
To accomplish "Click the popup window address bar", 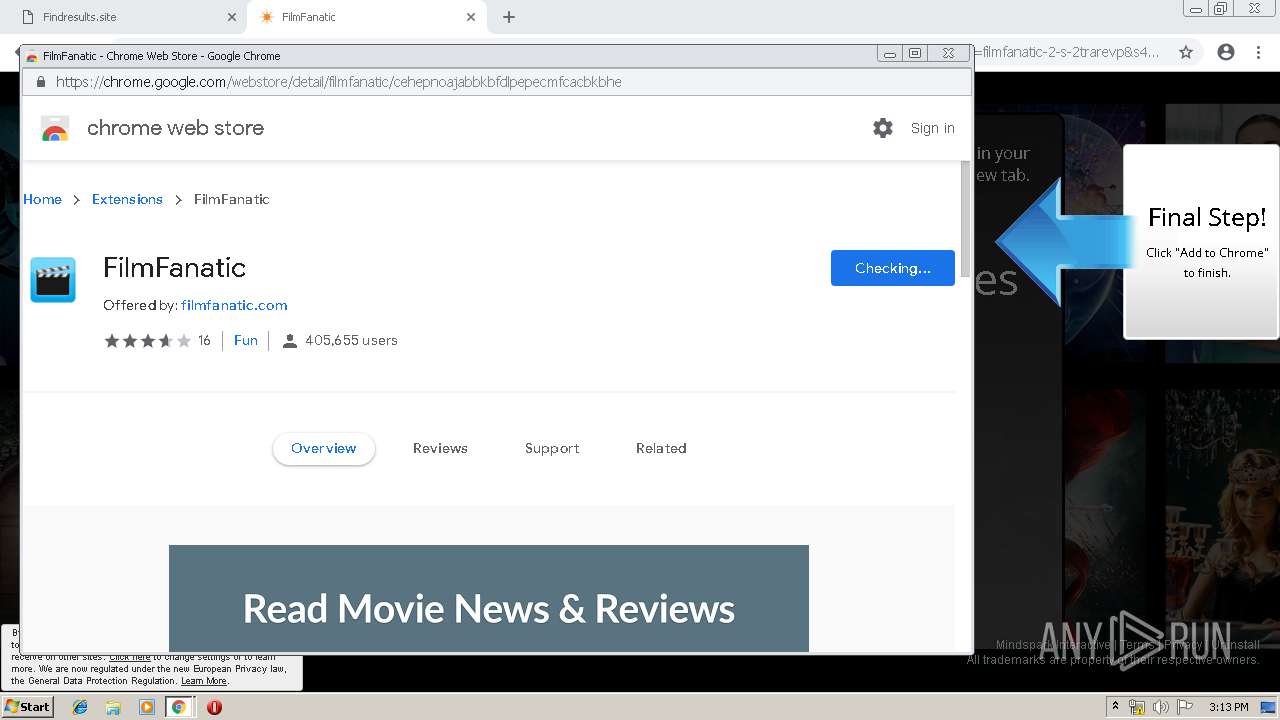I will [497, 82].
